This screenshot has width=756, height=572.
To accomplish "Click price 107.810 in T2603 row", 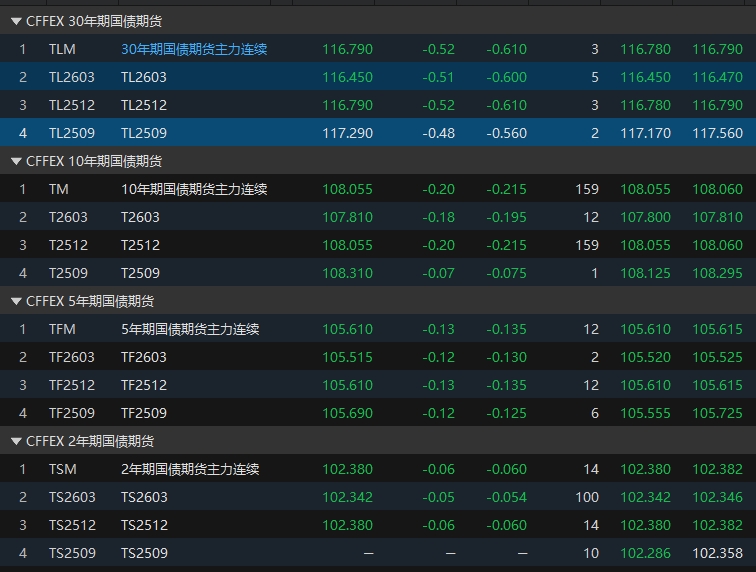I will click(347, 217).
